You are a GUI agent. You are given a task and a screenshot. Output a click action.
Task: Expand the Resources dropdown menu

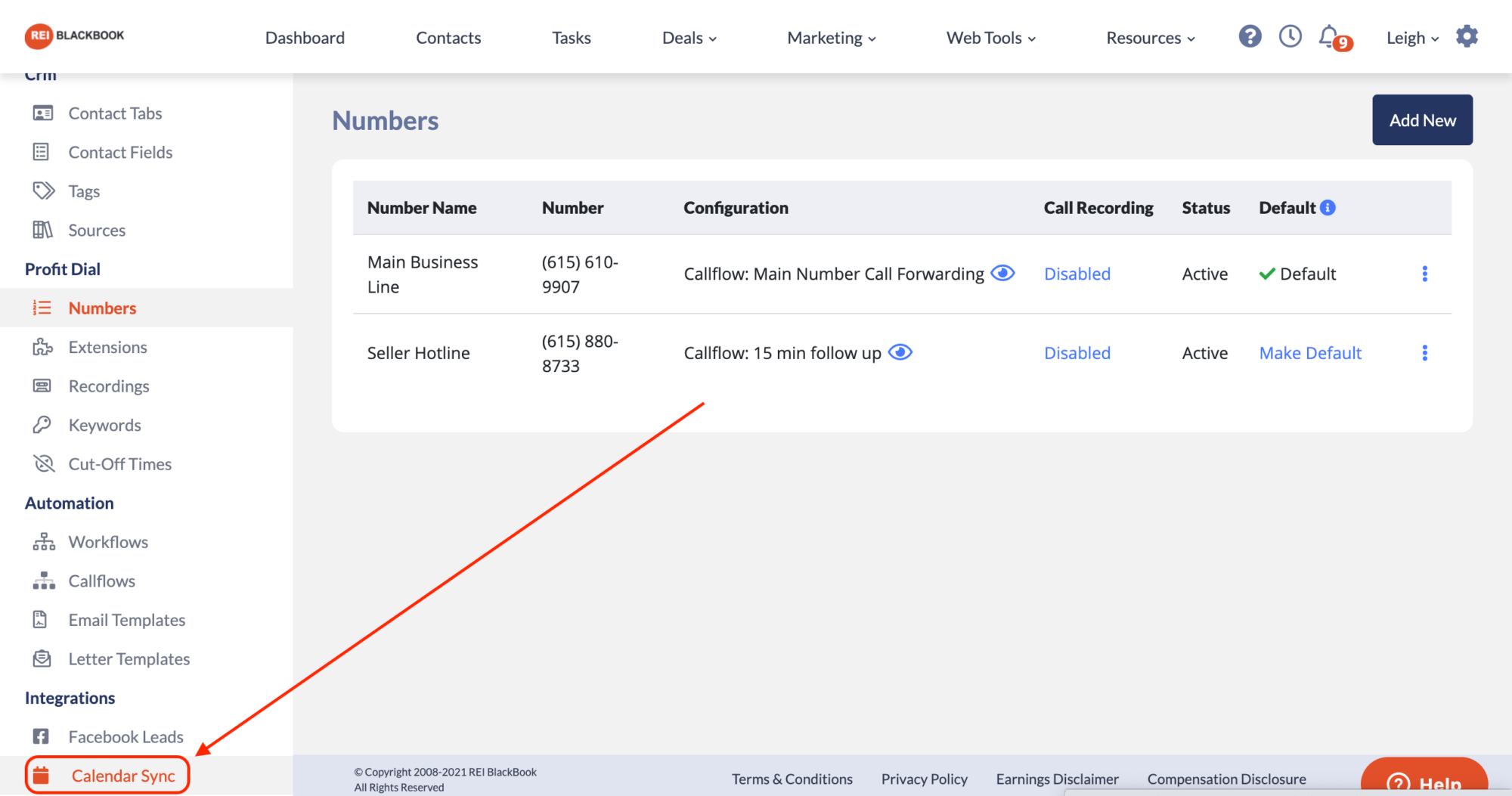click(1151, 38)
